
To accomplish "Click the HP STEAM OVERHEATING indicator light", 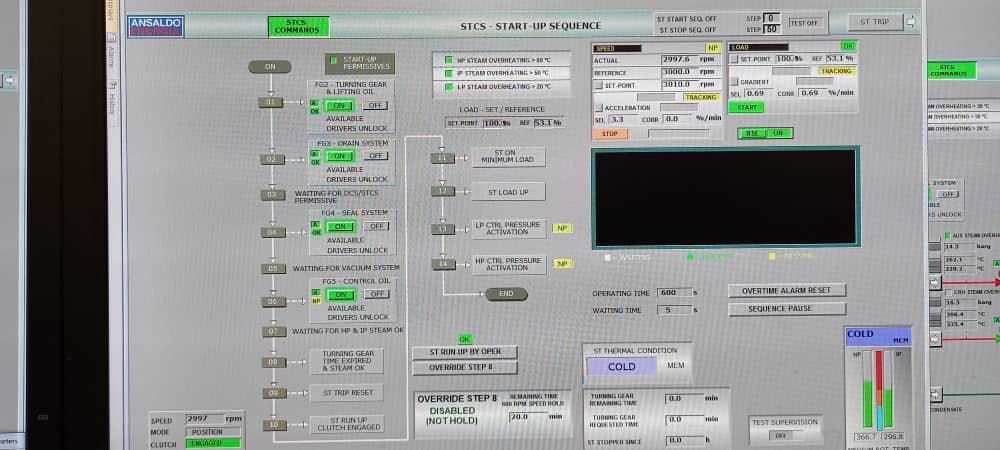I will click(x=449, y=60).
